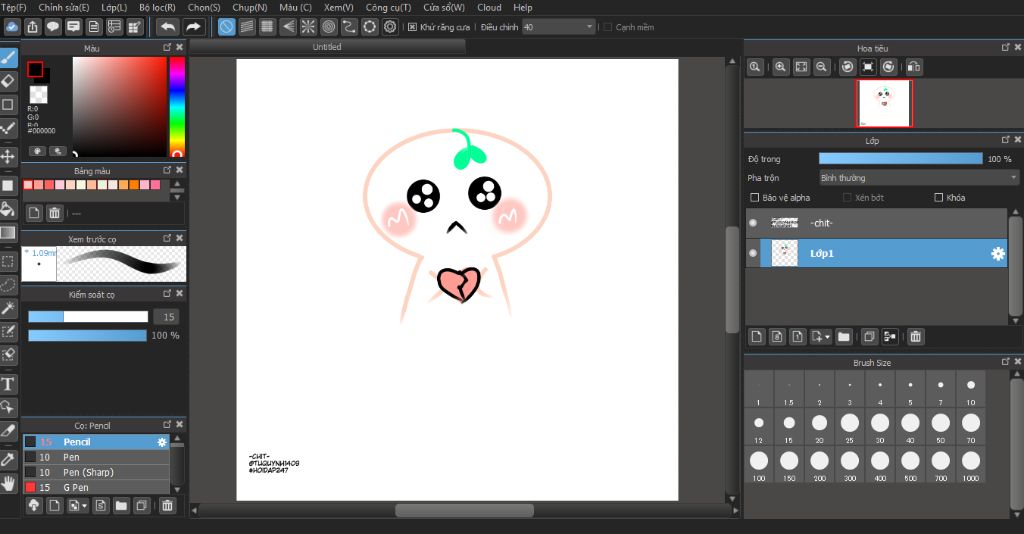This screenshot has height=534, width=1024.
Task: Open Bộ lọc(R) menu
Action: click(x=157, y=7)
